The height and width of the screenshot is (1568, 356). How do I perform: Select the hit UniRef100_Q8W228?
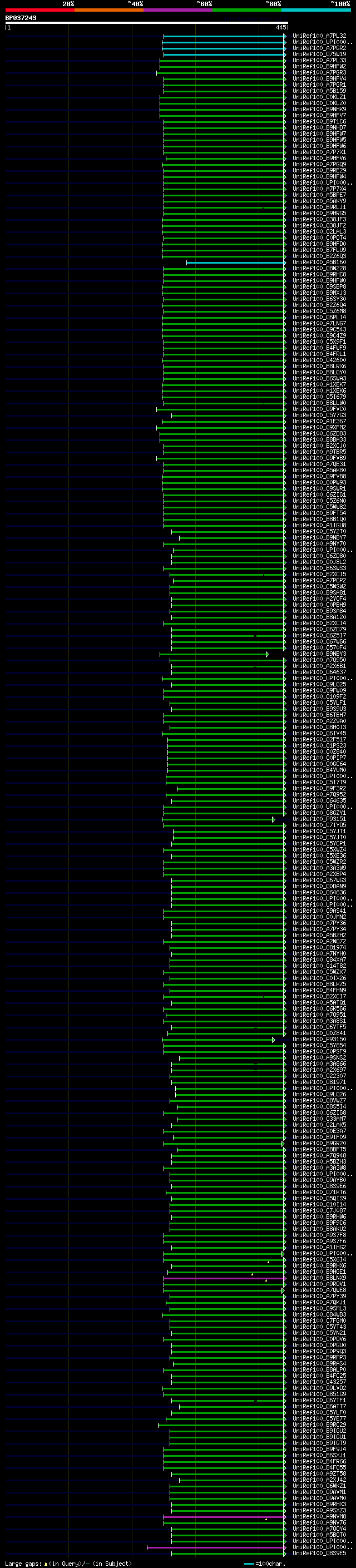tap(319, 269)
